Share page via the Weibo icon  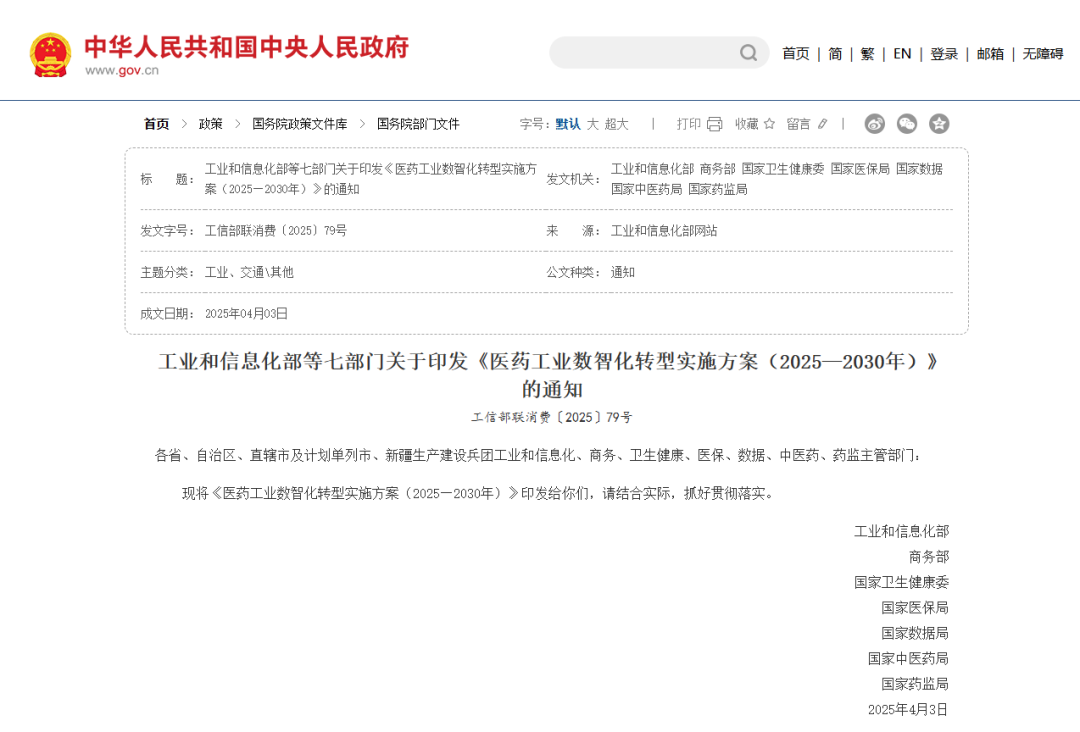click(875, 124)
